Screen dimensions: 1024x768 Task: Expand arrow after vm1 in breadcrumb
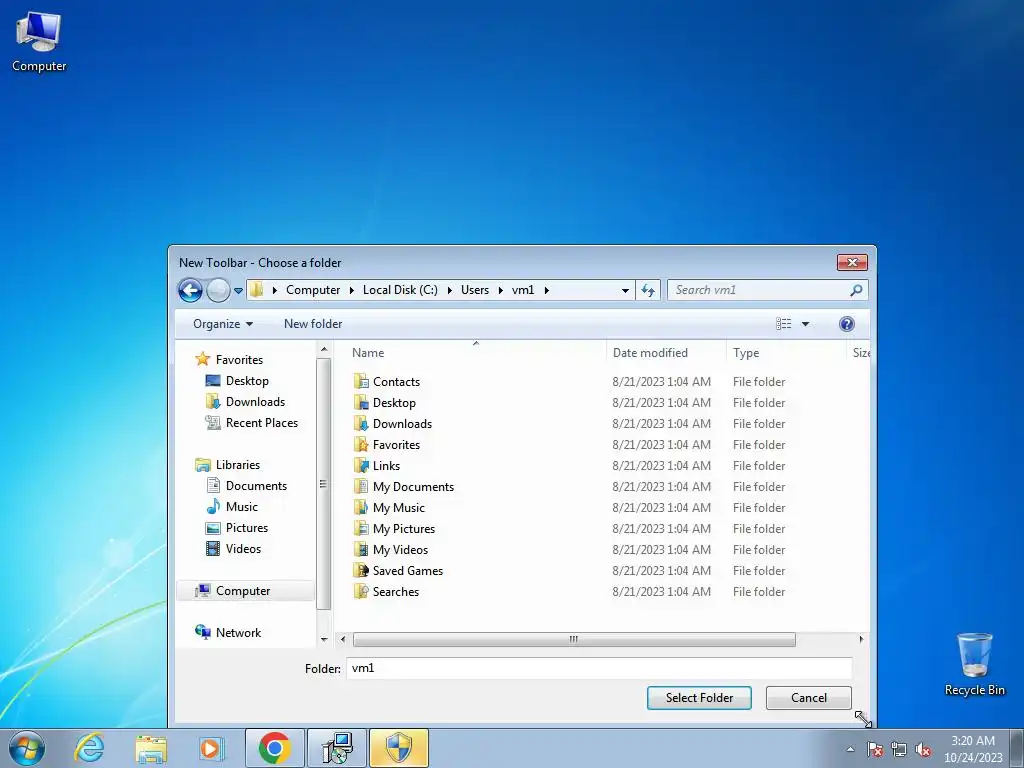click(x=546, y=290)
